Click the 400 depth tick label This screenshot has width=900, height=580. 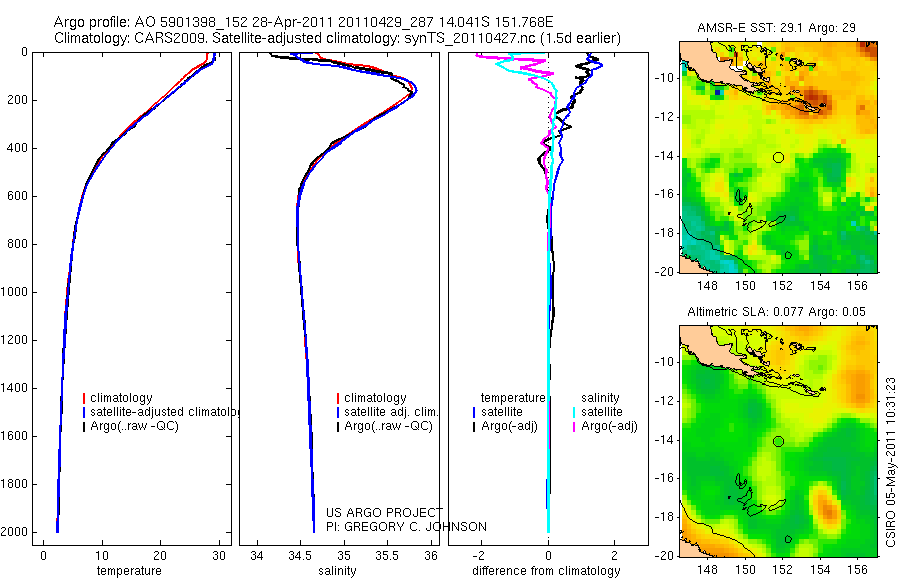(18, 148)
